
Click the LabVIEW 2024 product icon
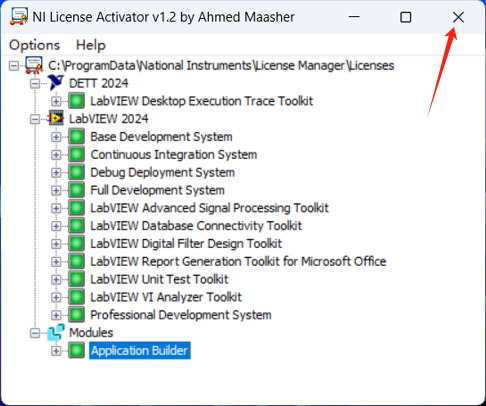coord(55,118)
